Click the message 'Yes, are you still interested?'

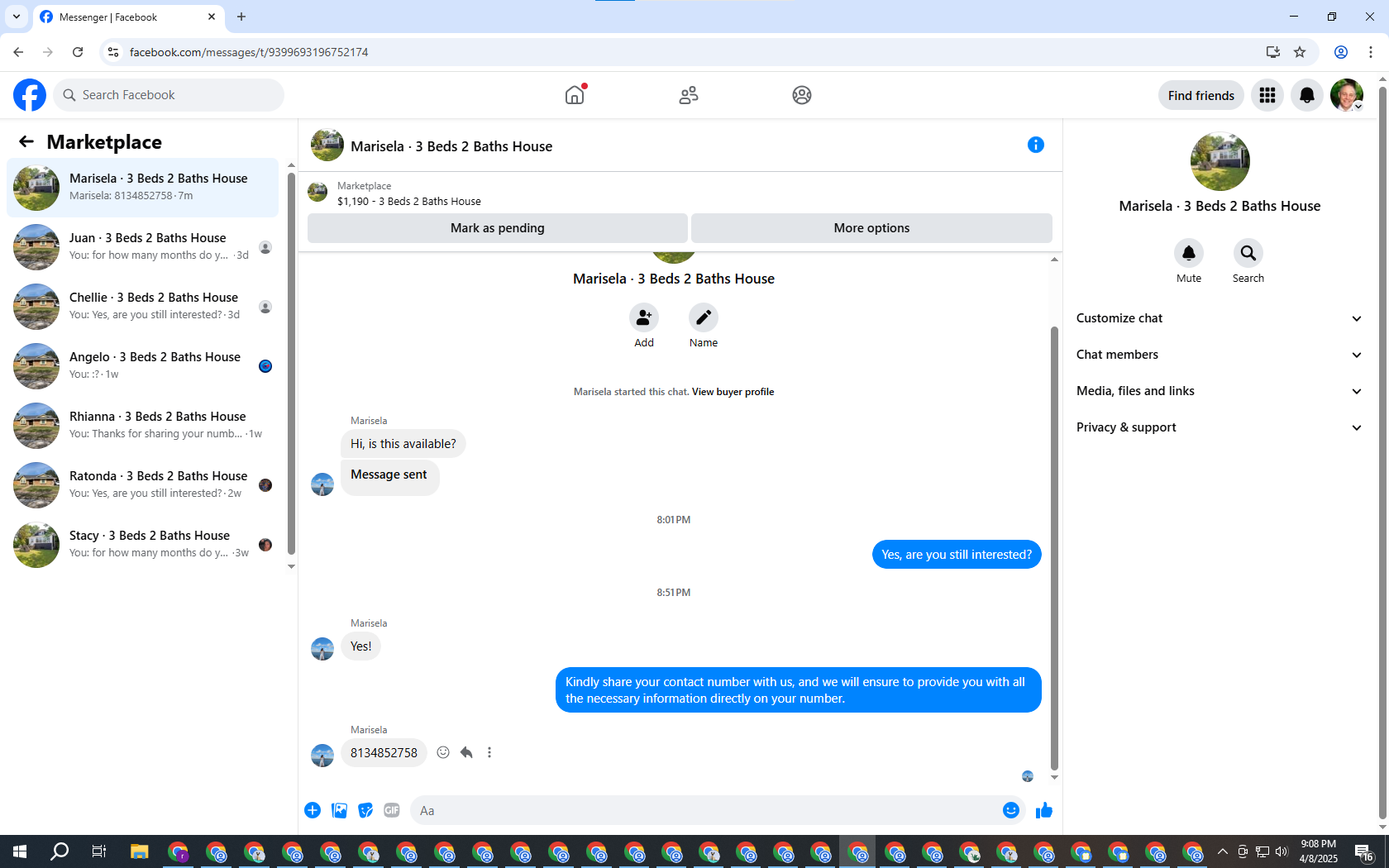click(957, 555)
